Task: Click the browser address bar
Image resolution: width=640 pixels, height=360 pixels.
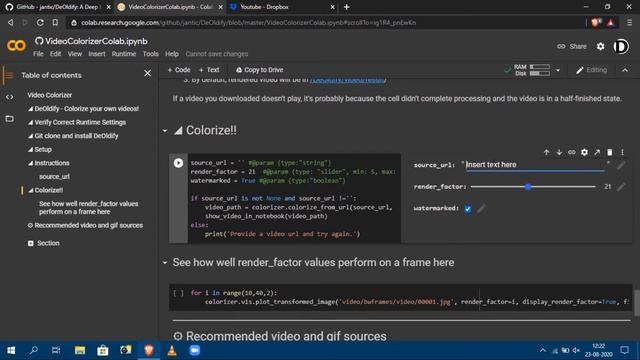Action: click(327, 22)
